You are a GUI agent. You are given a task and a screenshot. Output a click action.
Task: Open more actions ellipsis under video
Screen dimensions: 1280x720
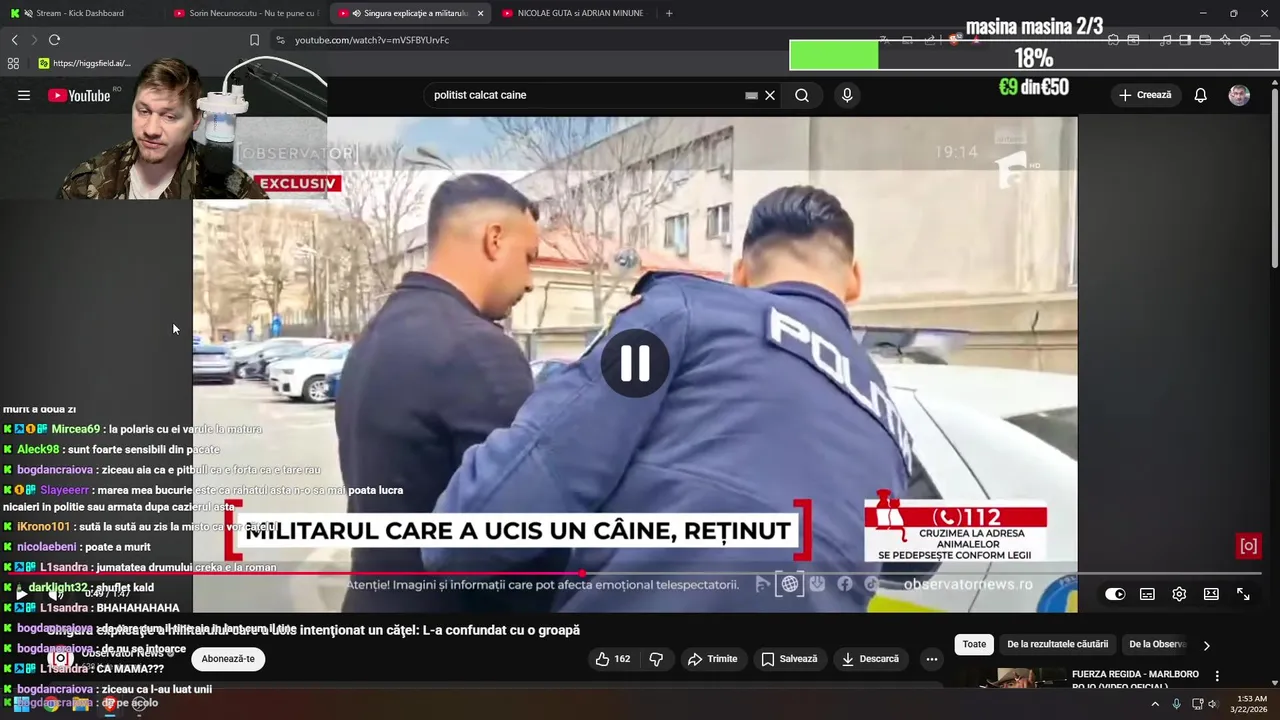pyautogui.click(x=931, y=659)
